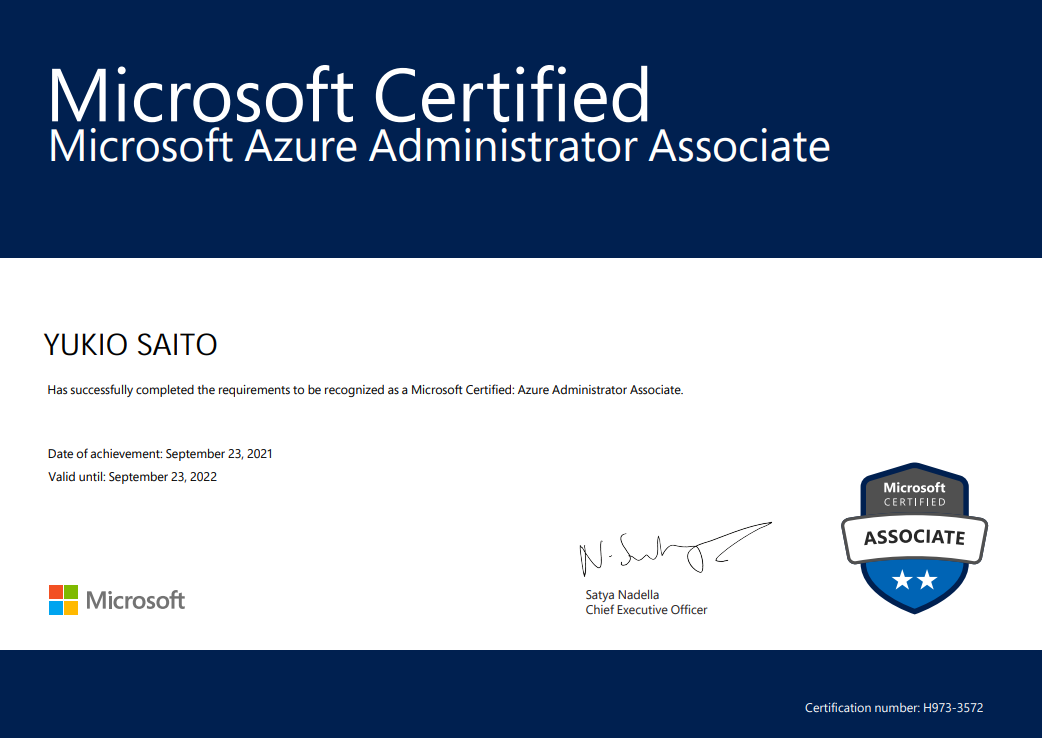Viewport: 1042px width, 738px height.
Task: Click the ASSOCIATE banner on the badge
Action: 914,538
